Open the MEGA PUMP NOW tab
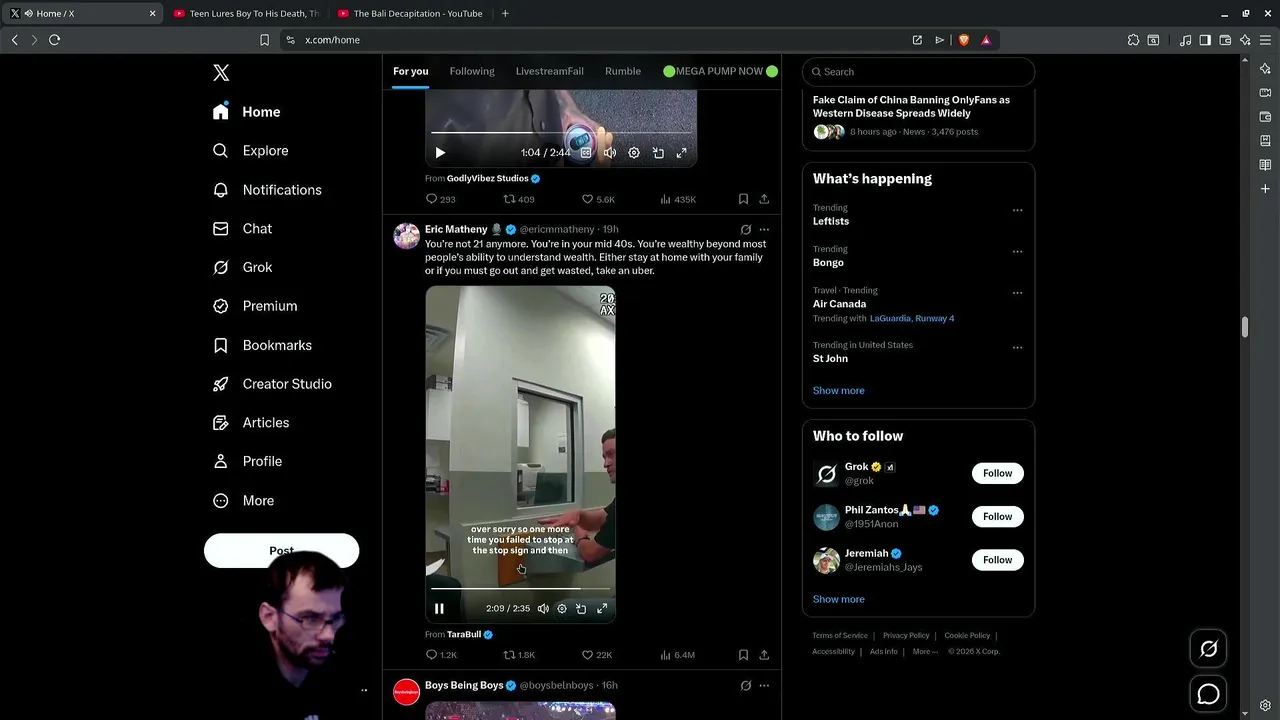 720,71
